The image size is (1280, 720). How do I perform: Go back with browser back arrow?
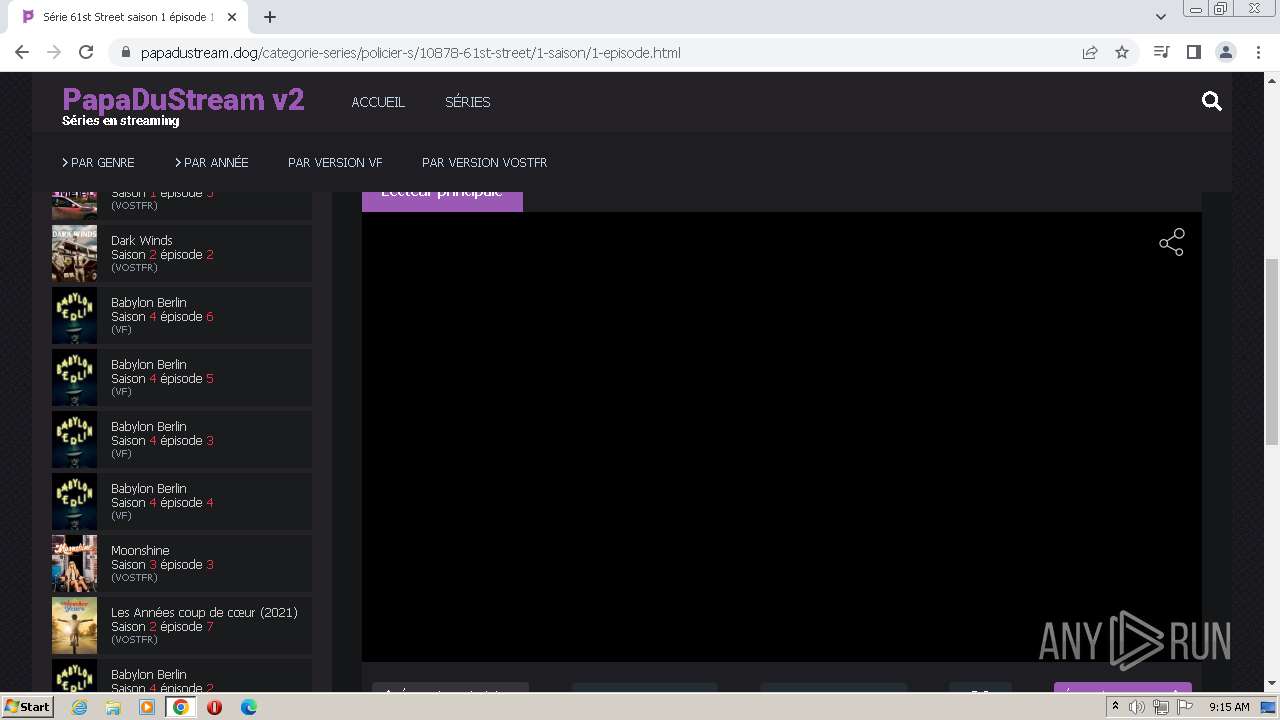22,52
